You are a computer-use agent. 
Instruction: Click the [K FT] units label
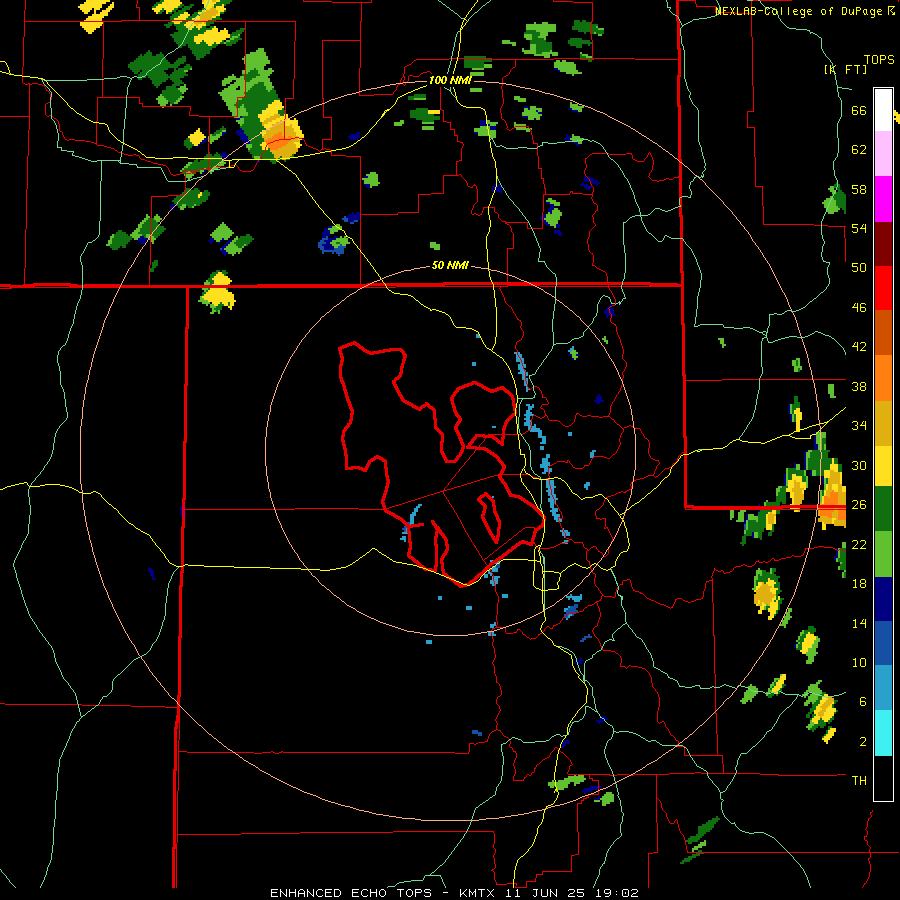click(846, 69)
